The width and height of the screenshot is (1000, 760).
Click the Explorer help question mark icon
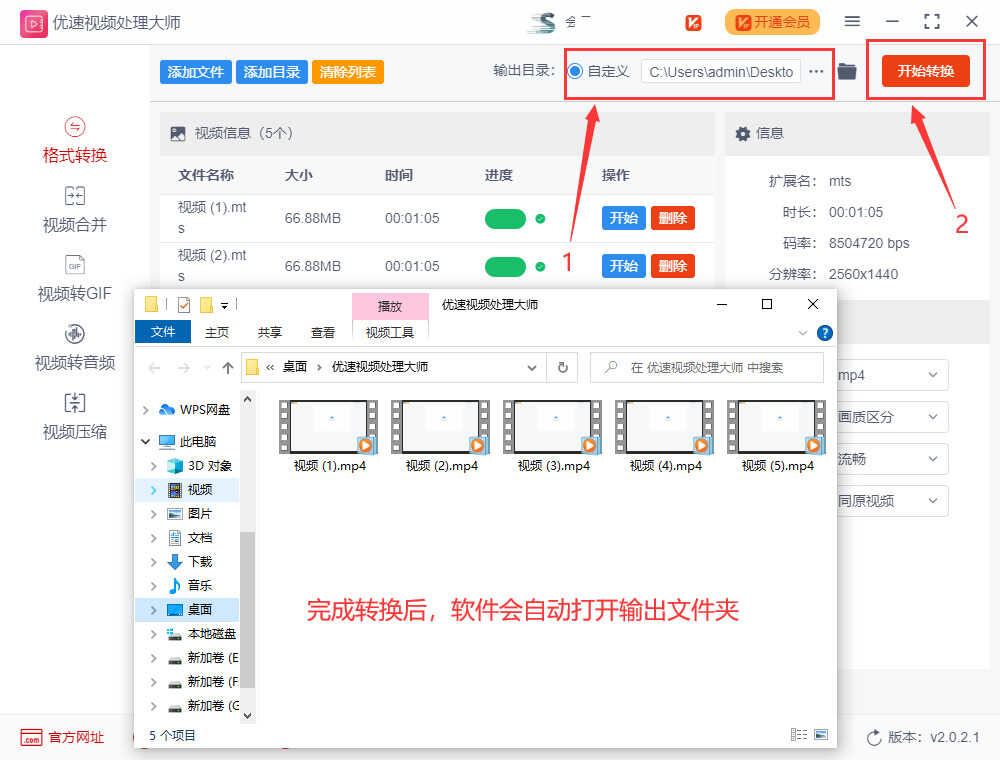(825, 333)
